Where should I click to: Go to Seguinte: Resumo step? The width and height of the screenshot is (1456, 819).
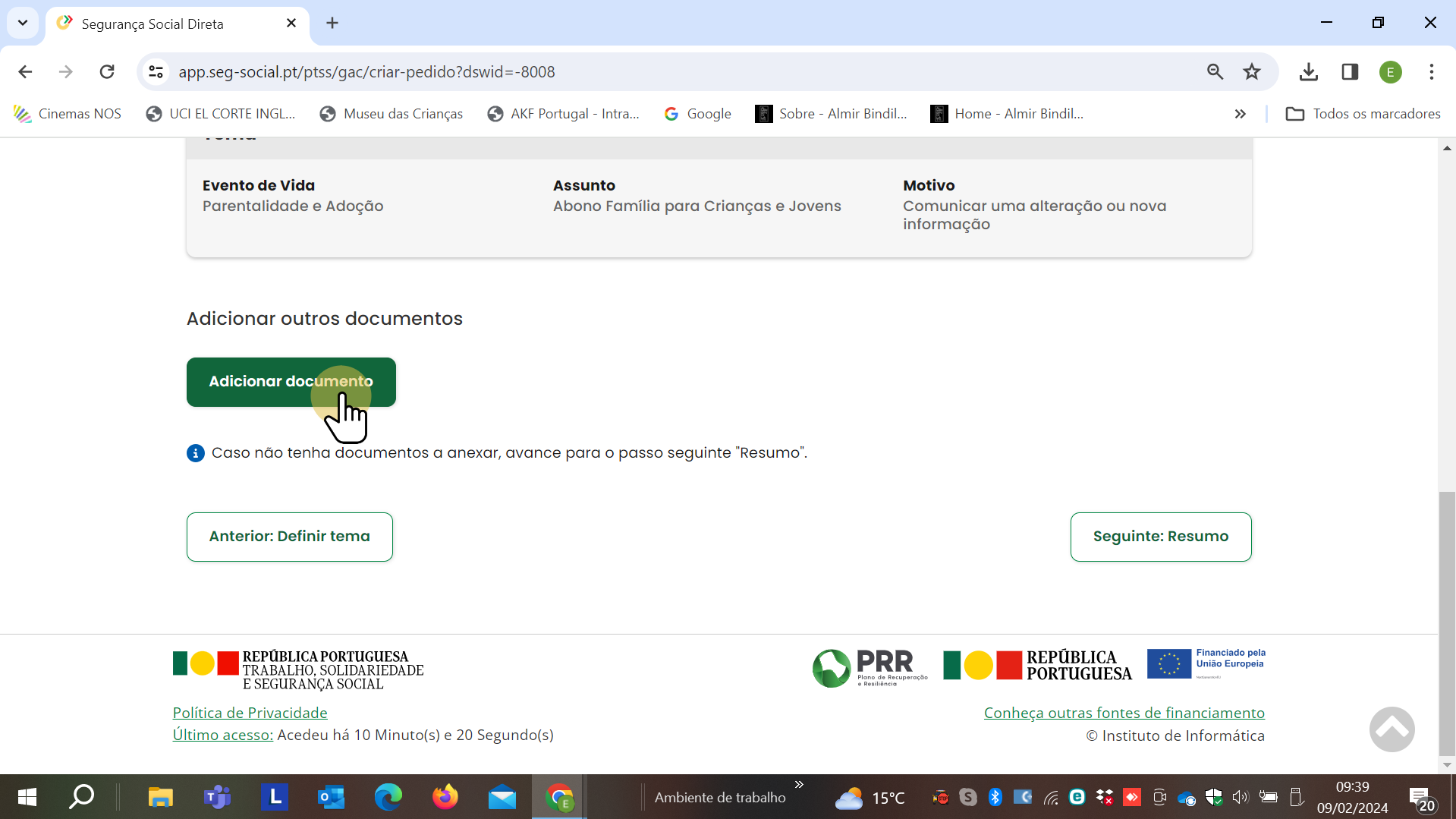point(1160,537)
